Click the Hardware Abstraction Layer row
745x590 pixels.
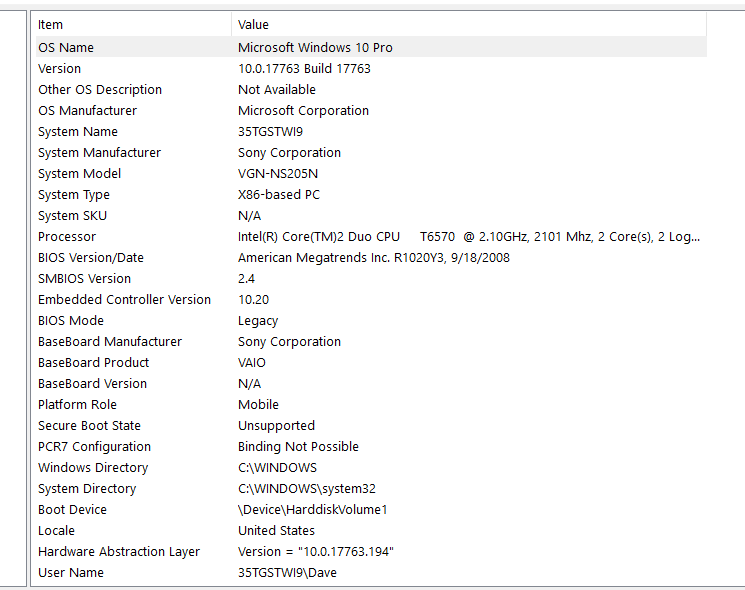[119, 551]
